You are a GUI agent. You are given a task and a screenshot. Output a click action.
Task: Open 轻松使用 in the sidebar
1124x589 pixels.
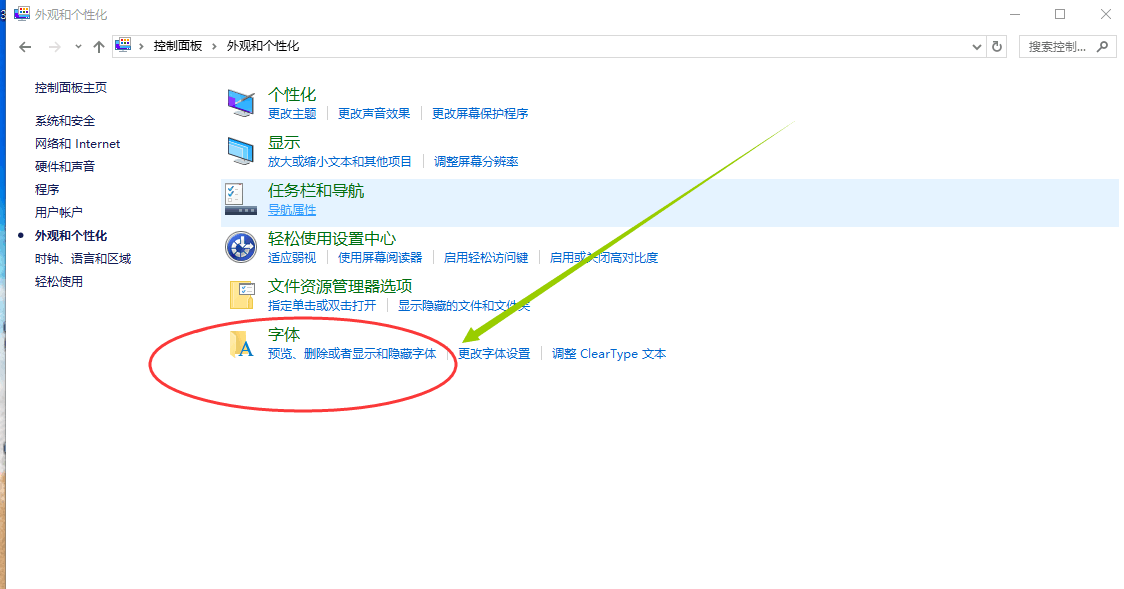click(59, 281)
